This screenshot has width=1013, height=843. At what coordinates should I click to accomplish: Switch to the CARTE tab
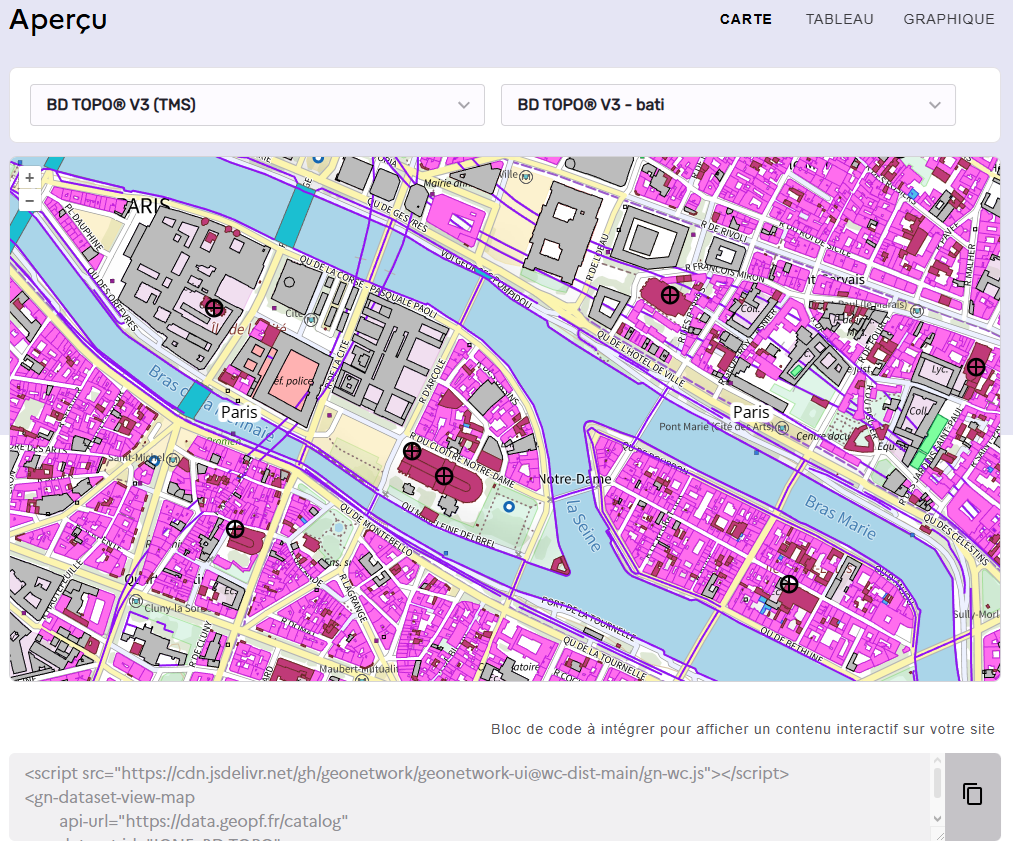[745, 19]
